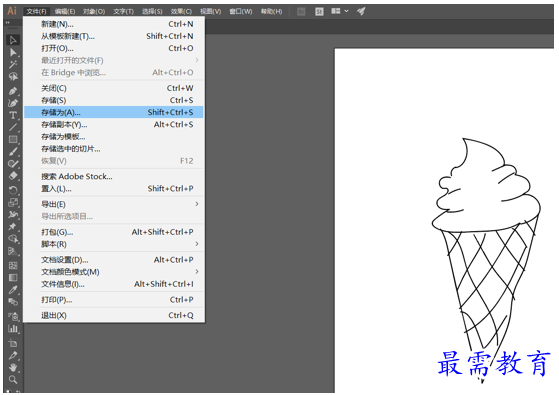Select the Direct Selection tool
The height and width of the screenshot is (395, 559).
coord(13,52)
